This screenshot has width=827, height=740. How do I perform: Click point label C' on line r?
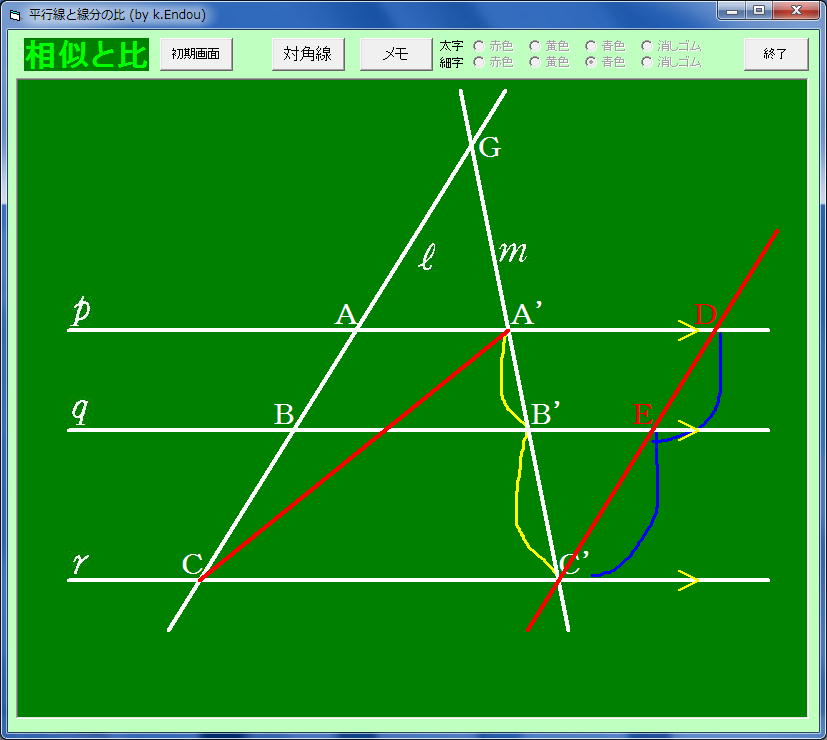tap(574, 563)
